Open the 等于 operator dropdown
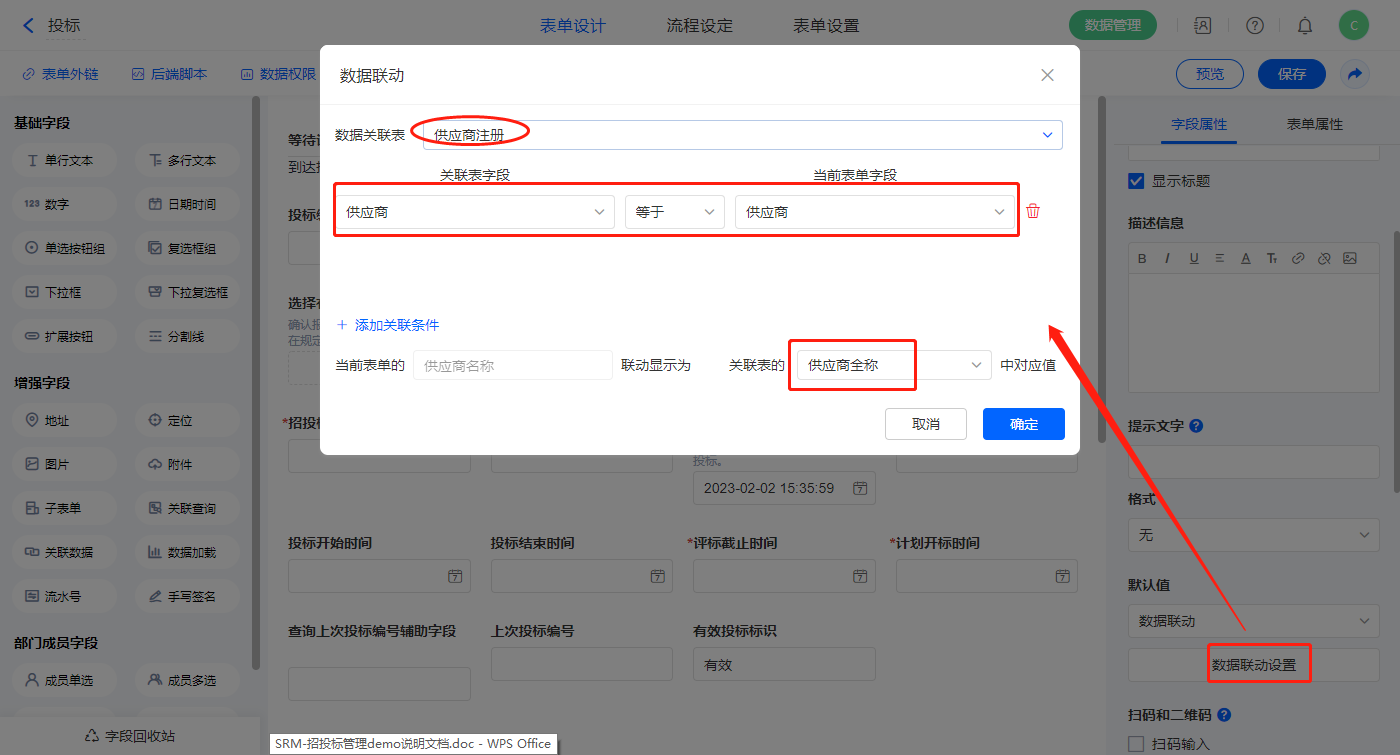This screenshot has height=755, width=1400. click(674, 212)
